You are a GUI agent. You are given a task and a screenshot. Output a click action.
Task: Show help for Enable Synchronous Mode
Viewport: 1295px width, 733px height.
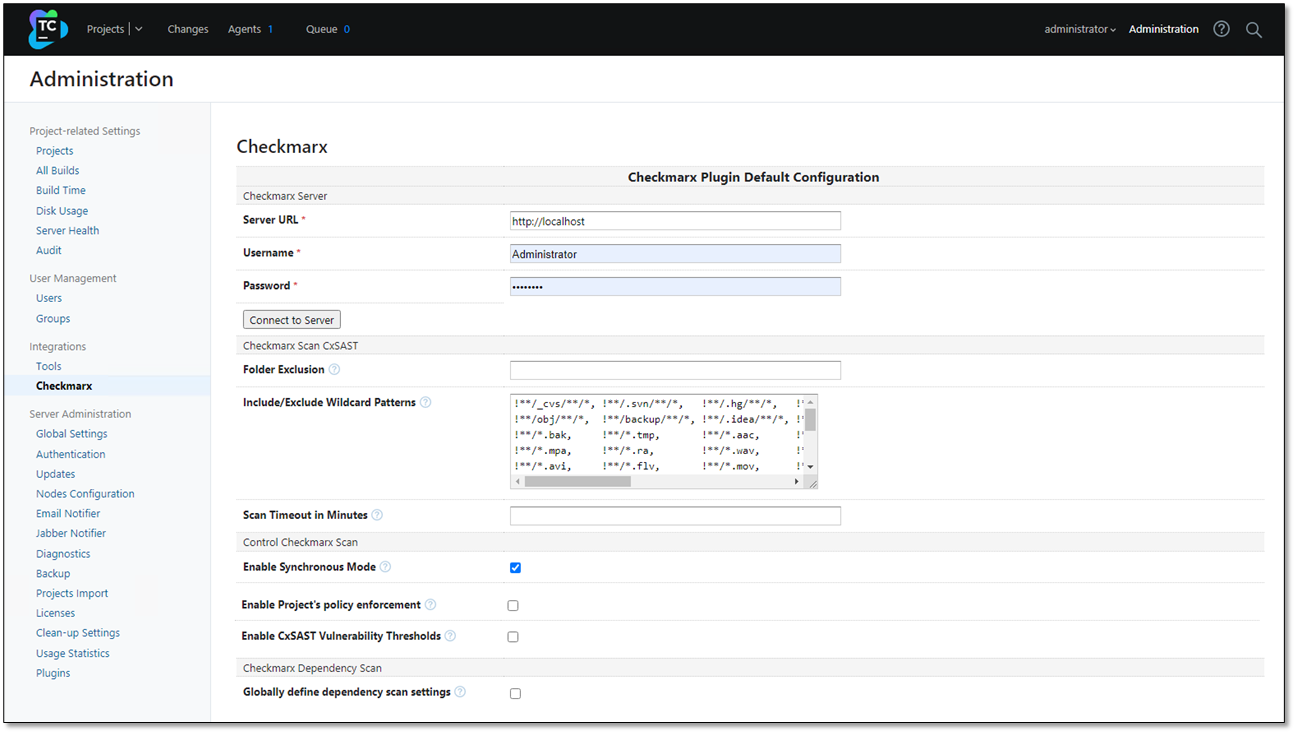385,567
